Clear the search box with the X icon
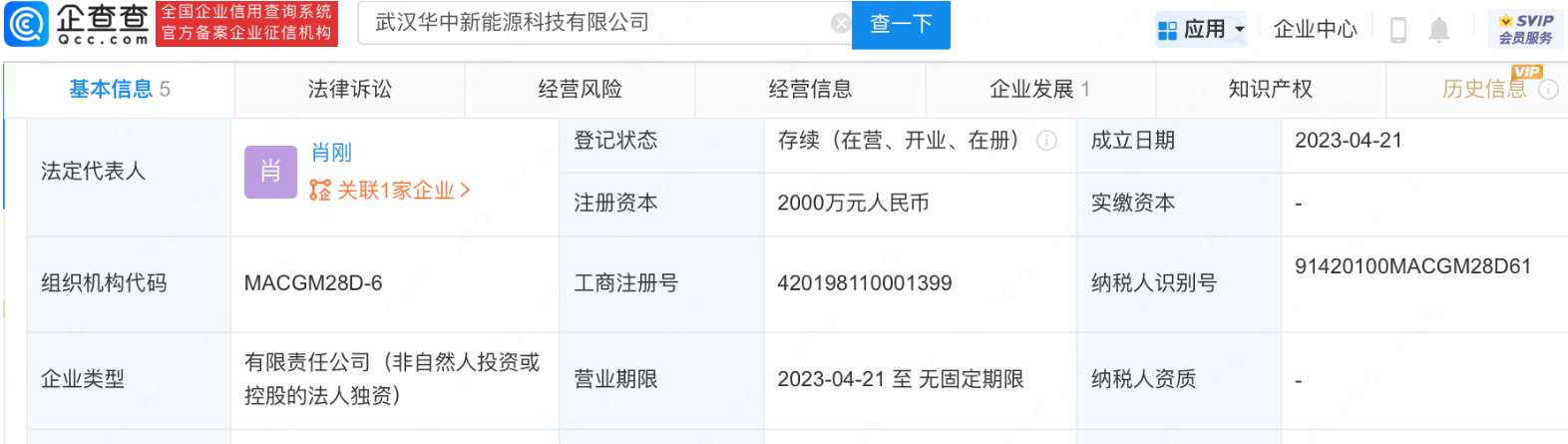 click(x=841, y=23)
